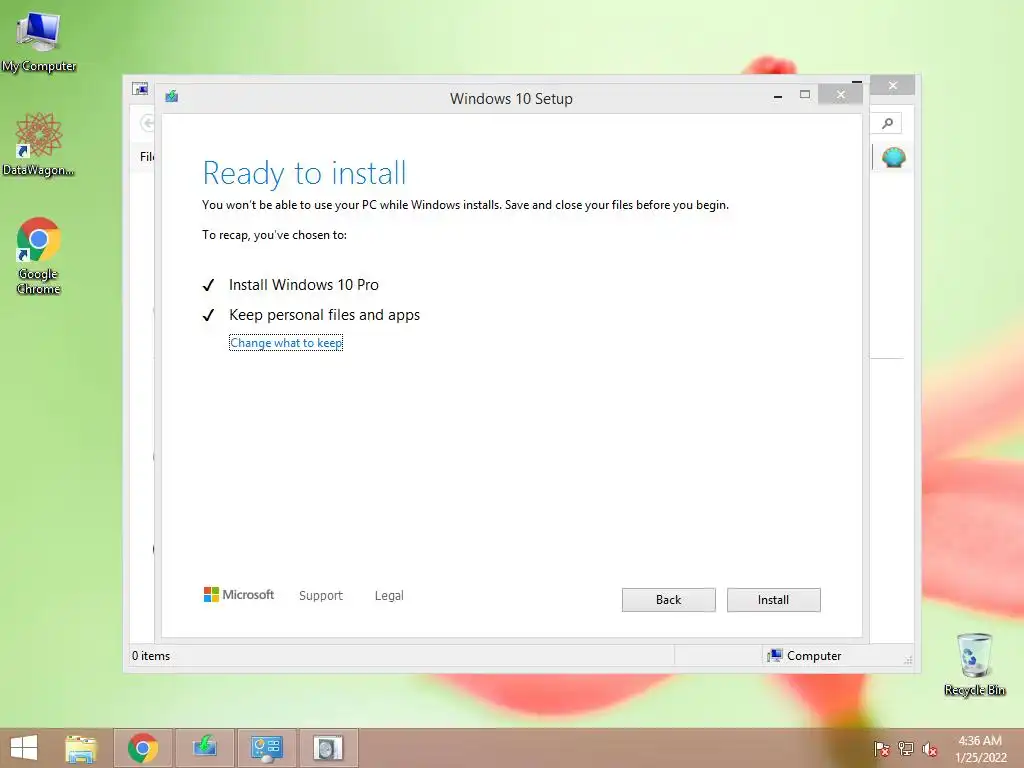The width and height of the screenshot is (1024, 768).
Task: Click the back arrow in File Explorer
Action: tap(148, 123)
